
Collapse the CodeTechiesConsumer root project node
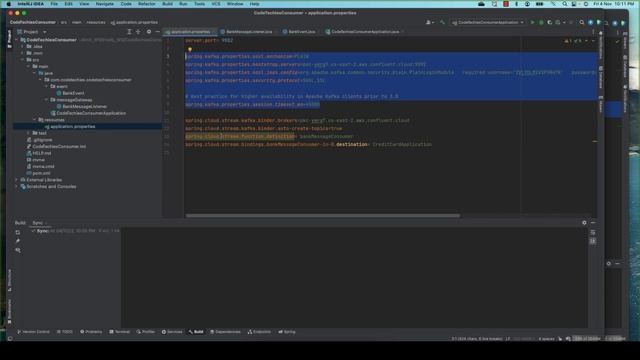point(17,40)
